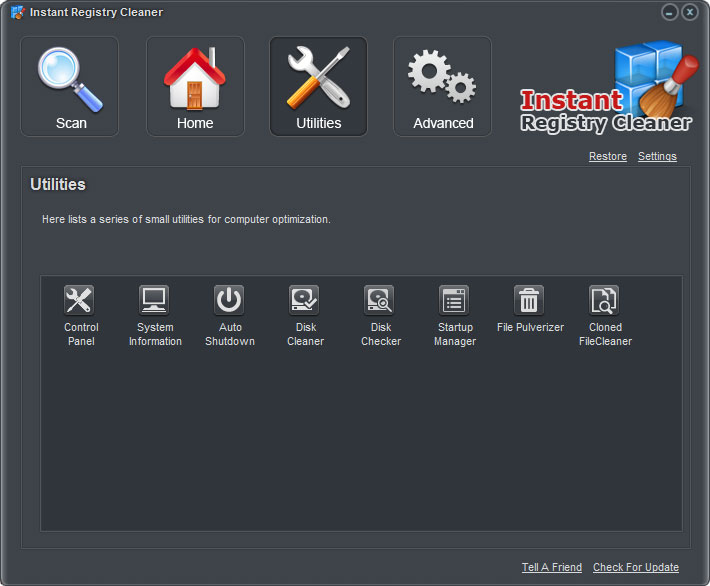The width and height of the screenshot is (710, 586).
Task: Launch the Cloned FileCleaner utility
Action: (604, 300)
